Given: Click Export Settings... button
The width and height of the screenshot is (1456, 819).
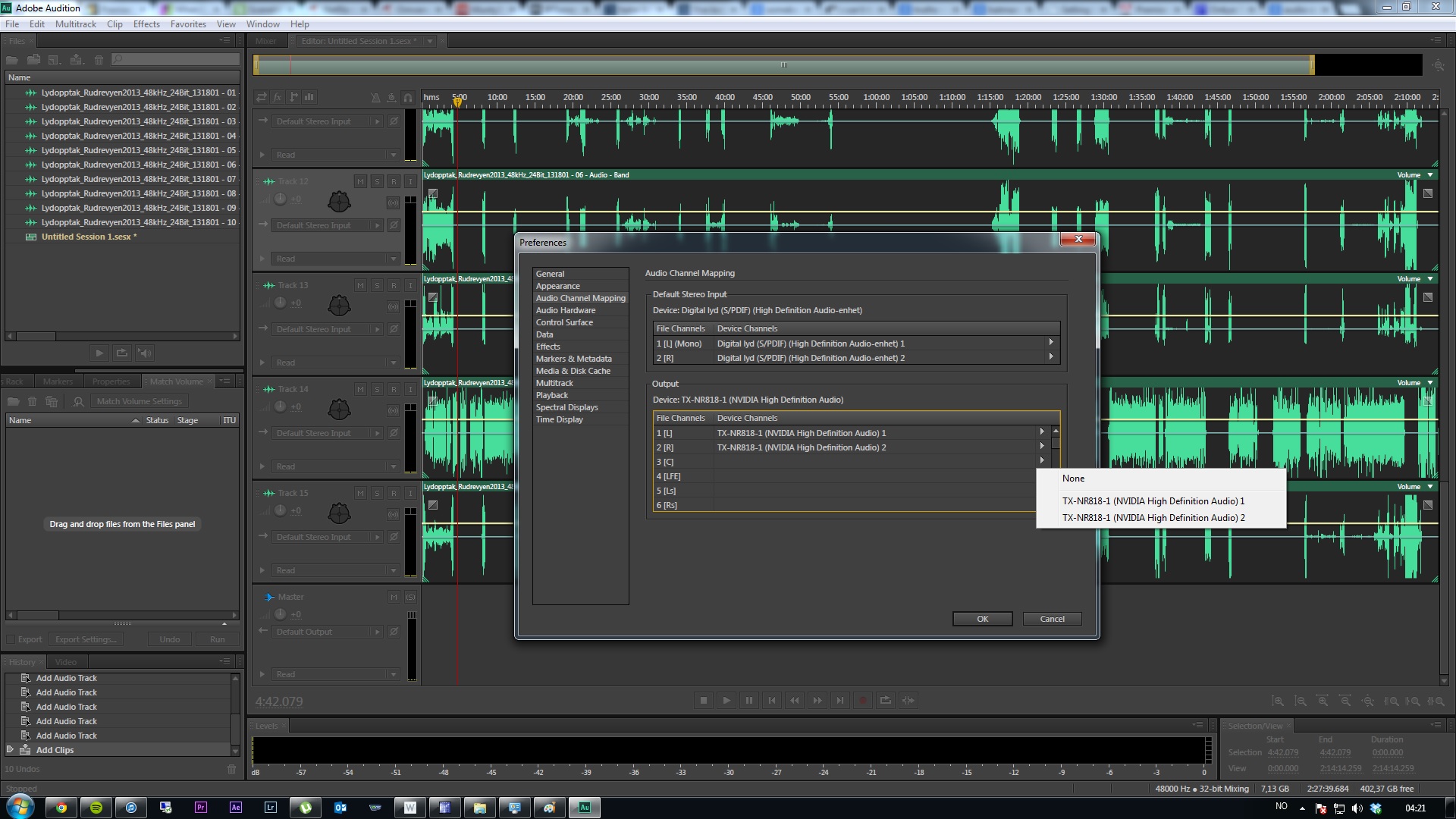Looking at the screenshot, I should tap(86, 639).
